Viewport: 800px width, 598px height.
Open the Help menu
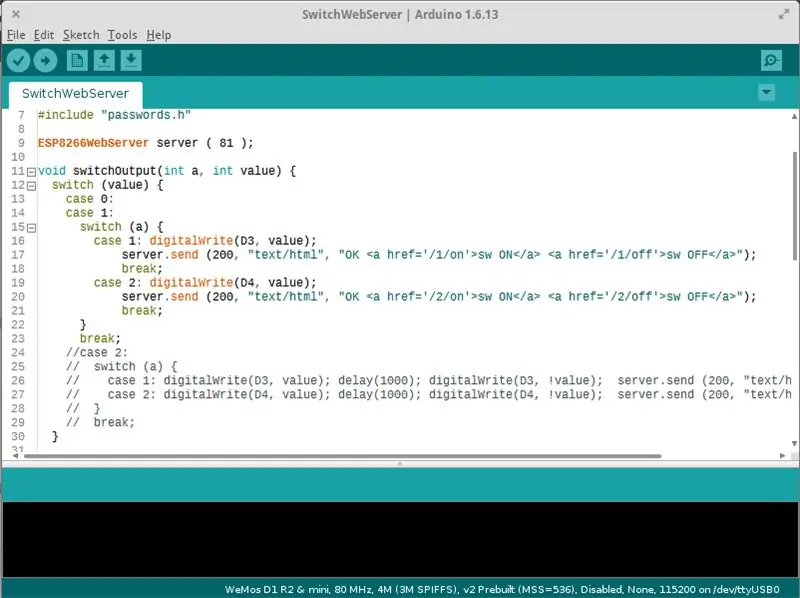[x=159, y=35]
